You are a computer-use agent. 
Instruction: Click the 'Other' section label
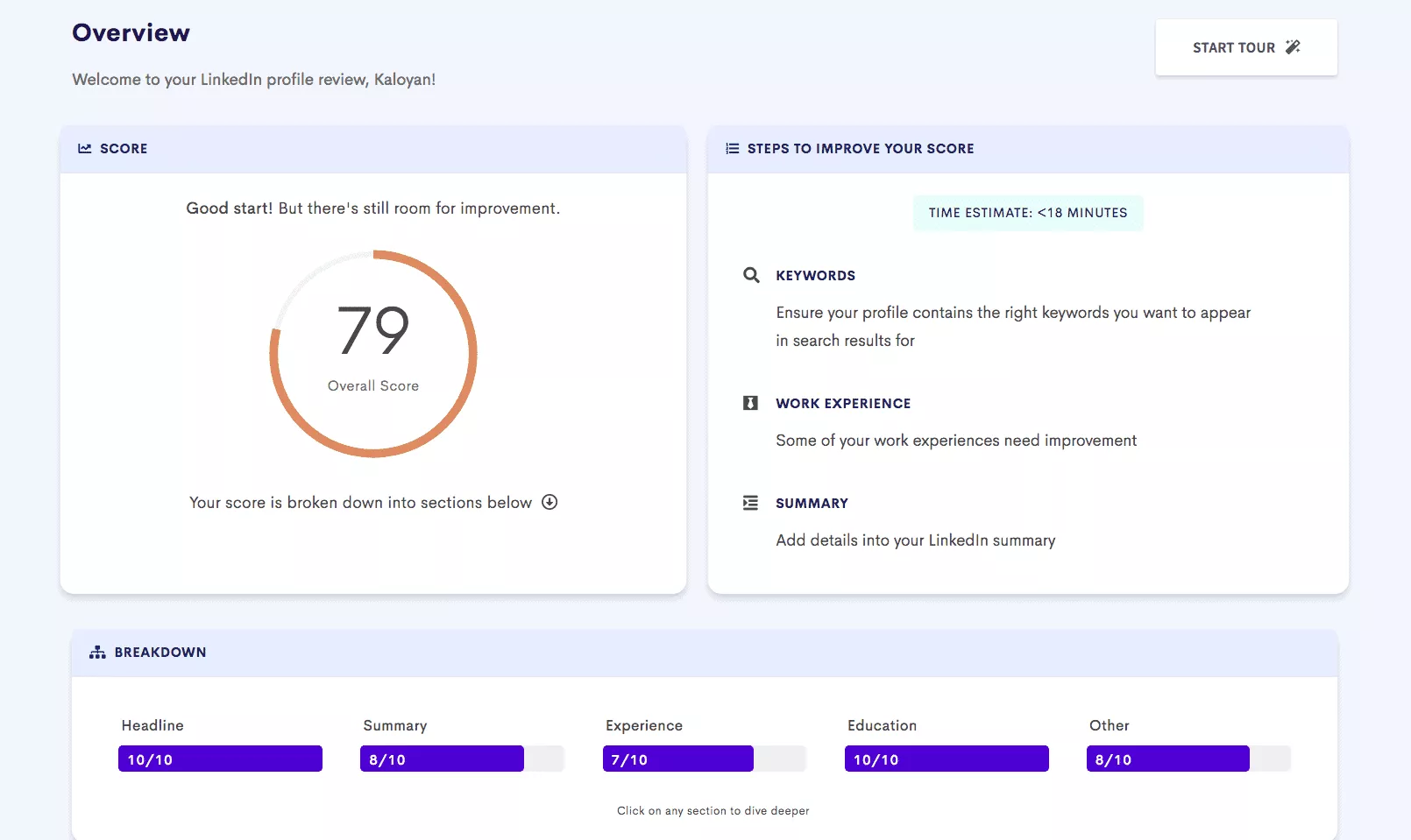click(x=1109, y=725)
